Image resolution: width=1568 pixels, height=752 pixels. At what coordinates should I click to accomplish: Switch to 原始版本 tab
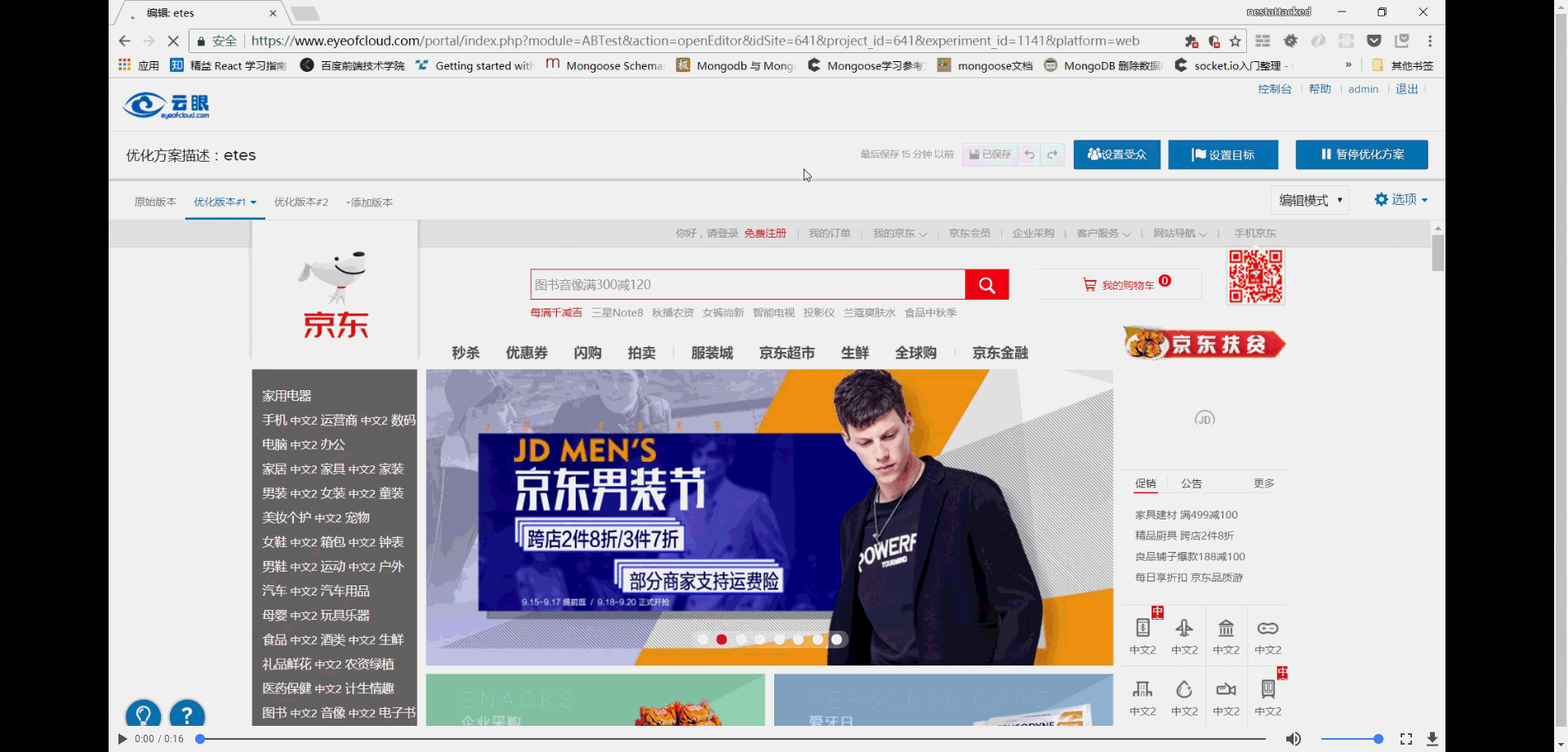155,202
